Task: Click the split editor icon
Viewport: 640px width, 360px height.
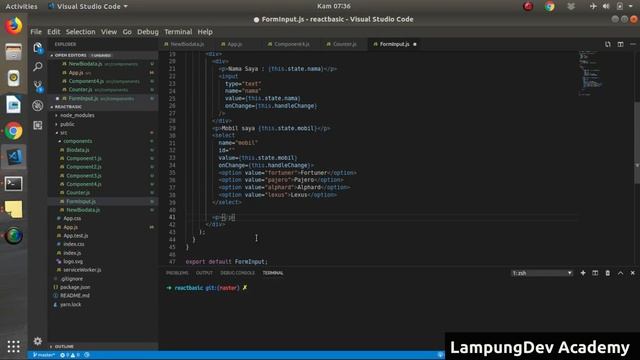Action: click(x=620, y=44)
